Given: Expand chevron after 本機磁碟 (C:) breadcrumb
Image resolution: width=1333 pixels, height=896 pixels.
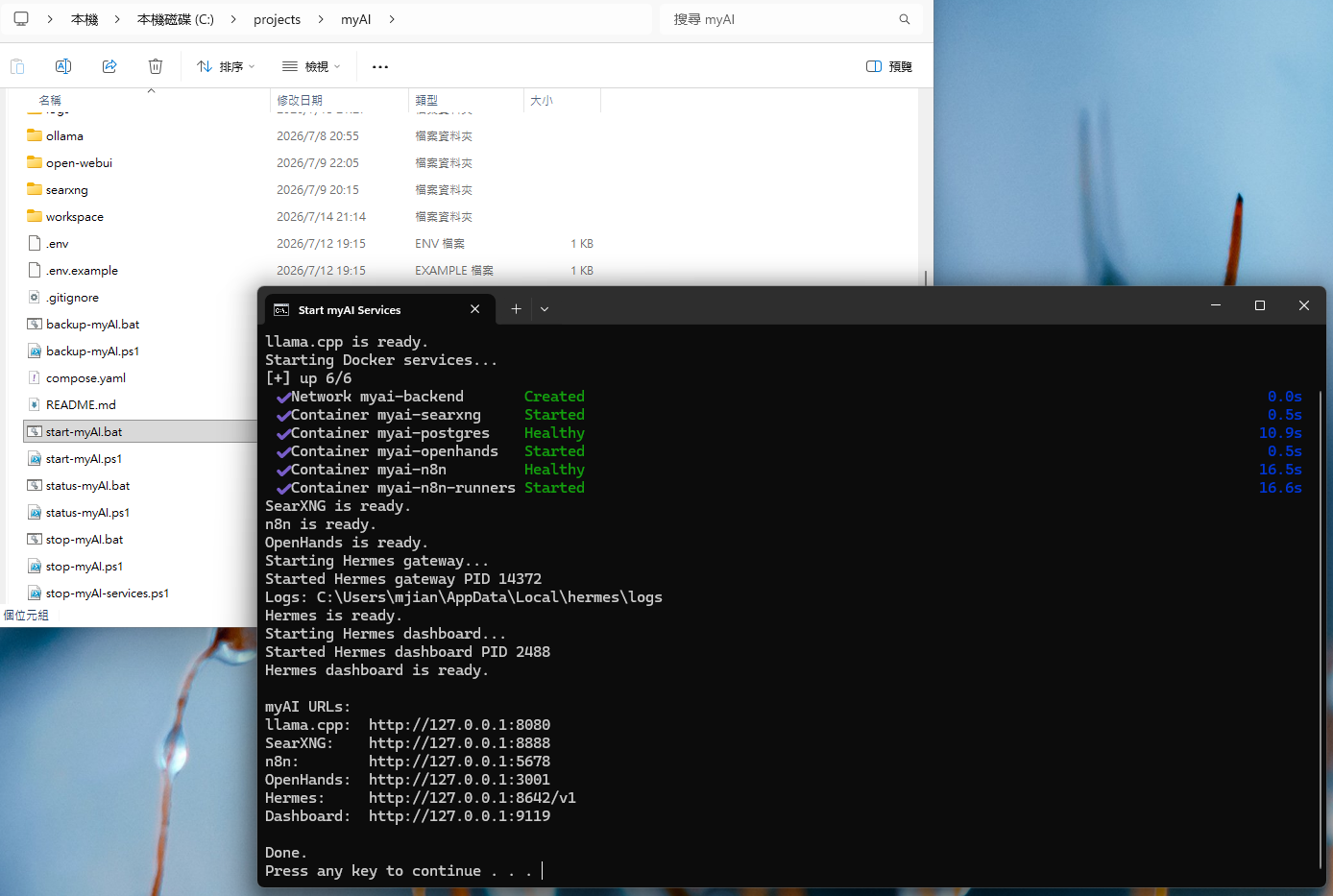Looking at the screenshot, I should click(x=233, y=19).
